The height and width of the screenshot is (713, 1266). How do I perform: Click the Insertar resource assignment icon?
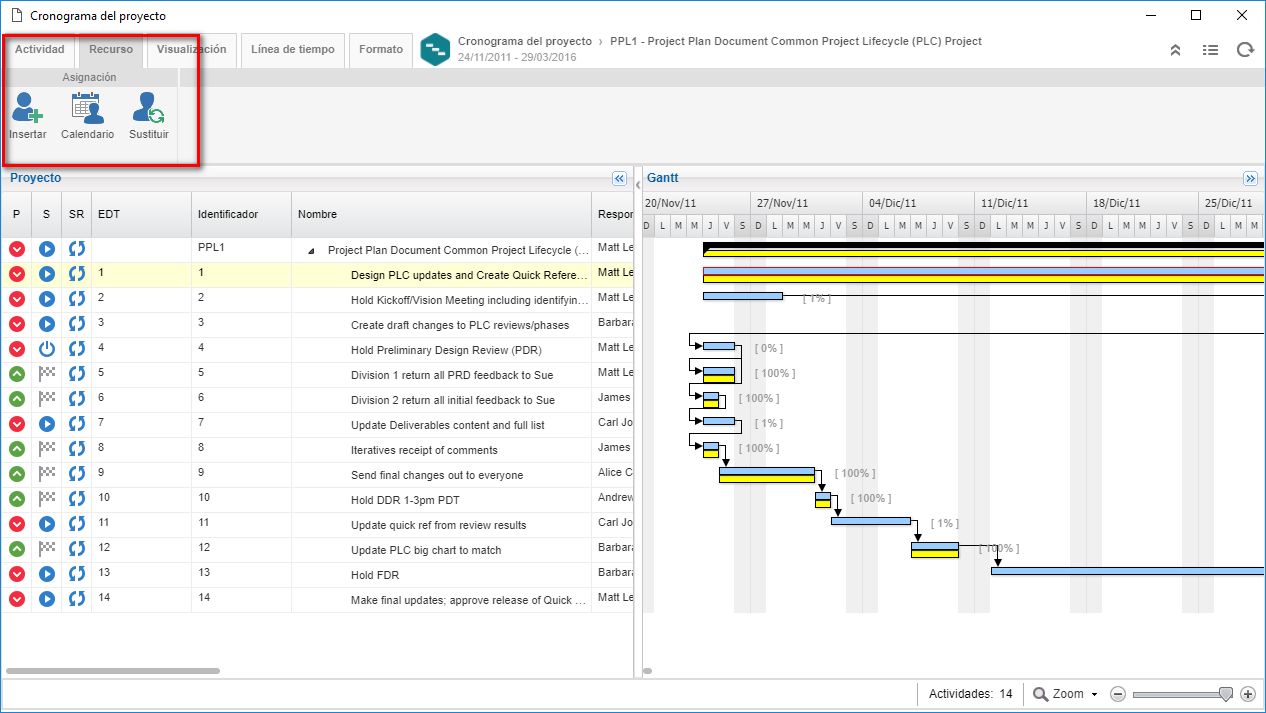tap(27, 108)
